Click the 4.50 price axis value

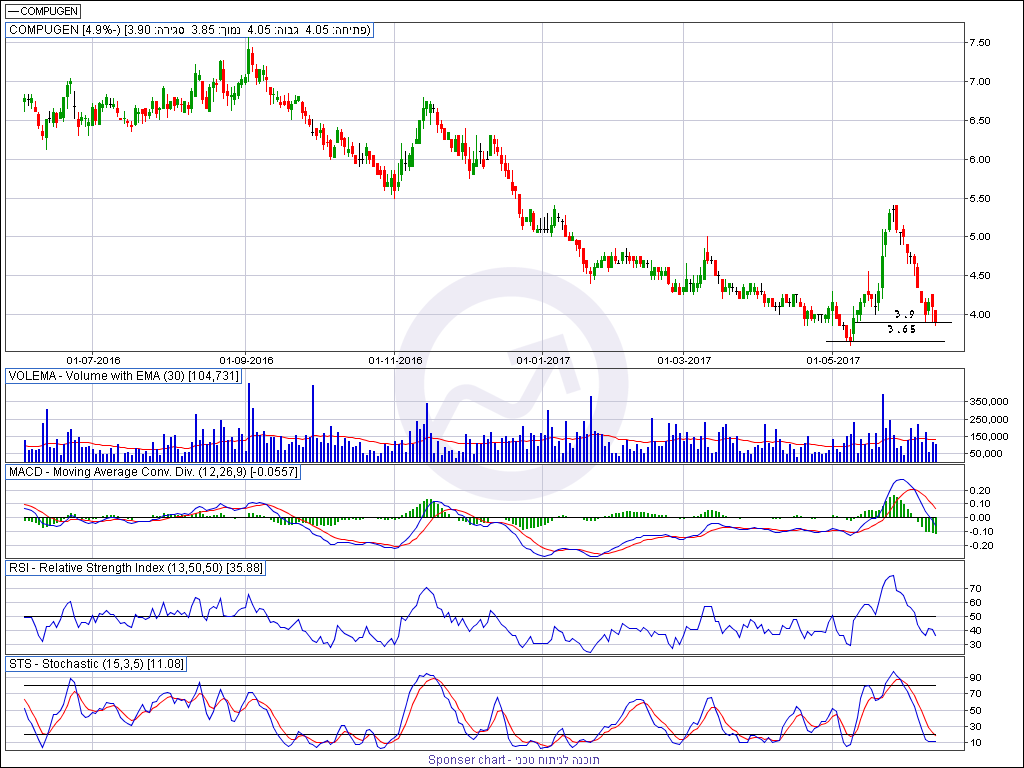[980, 276]
